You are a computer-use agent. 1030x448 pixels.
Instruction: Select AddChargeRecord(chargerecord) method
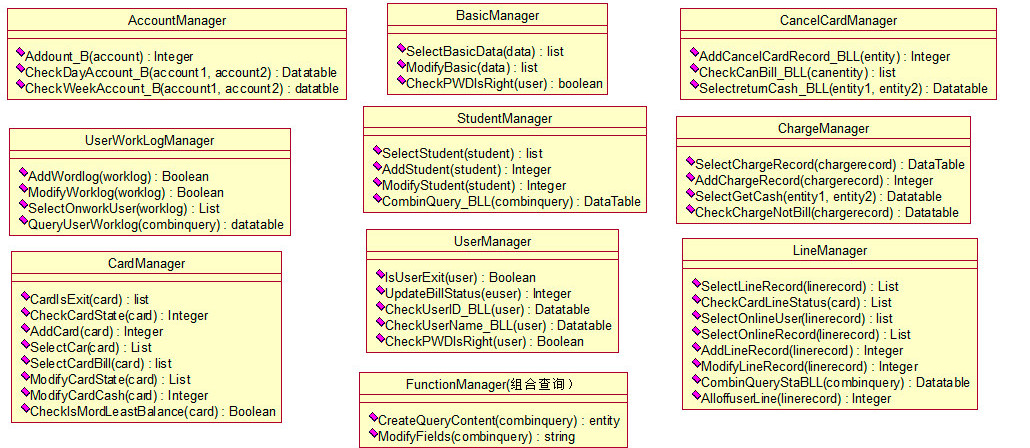click(x=814, y=180)
